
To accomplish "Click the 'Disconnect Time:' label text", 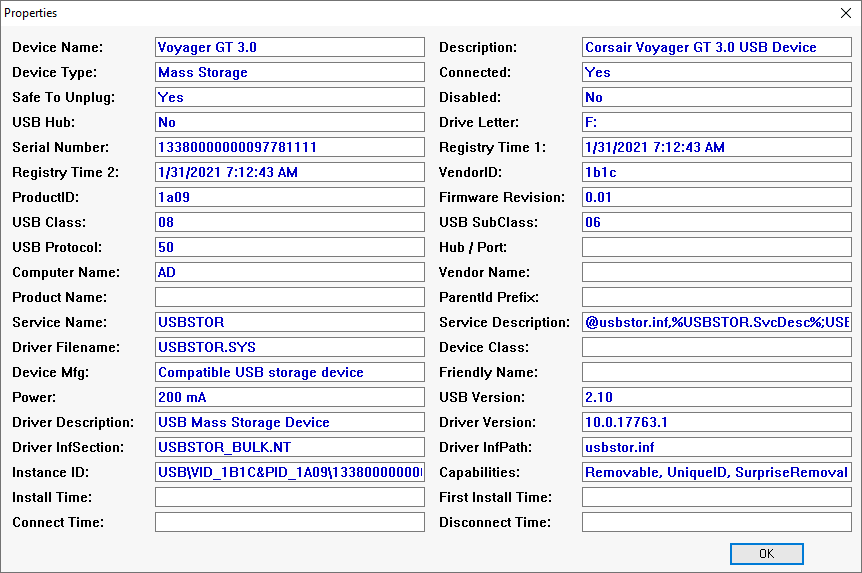I will tap(495, 522).
